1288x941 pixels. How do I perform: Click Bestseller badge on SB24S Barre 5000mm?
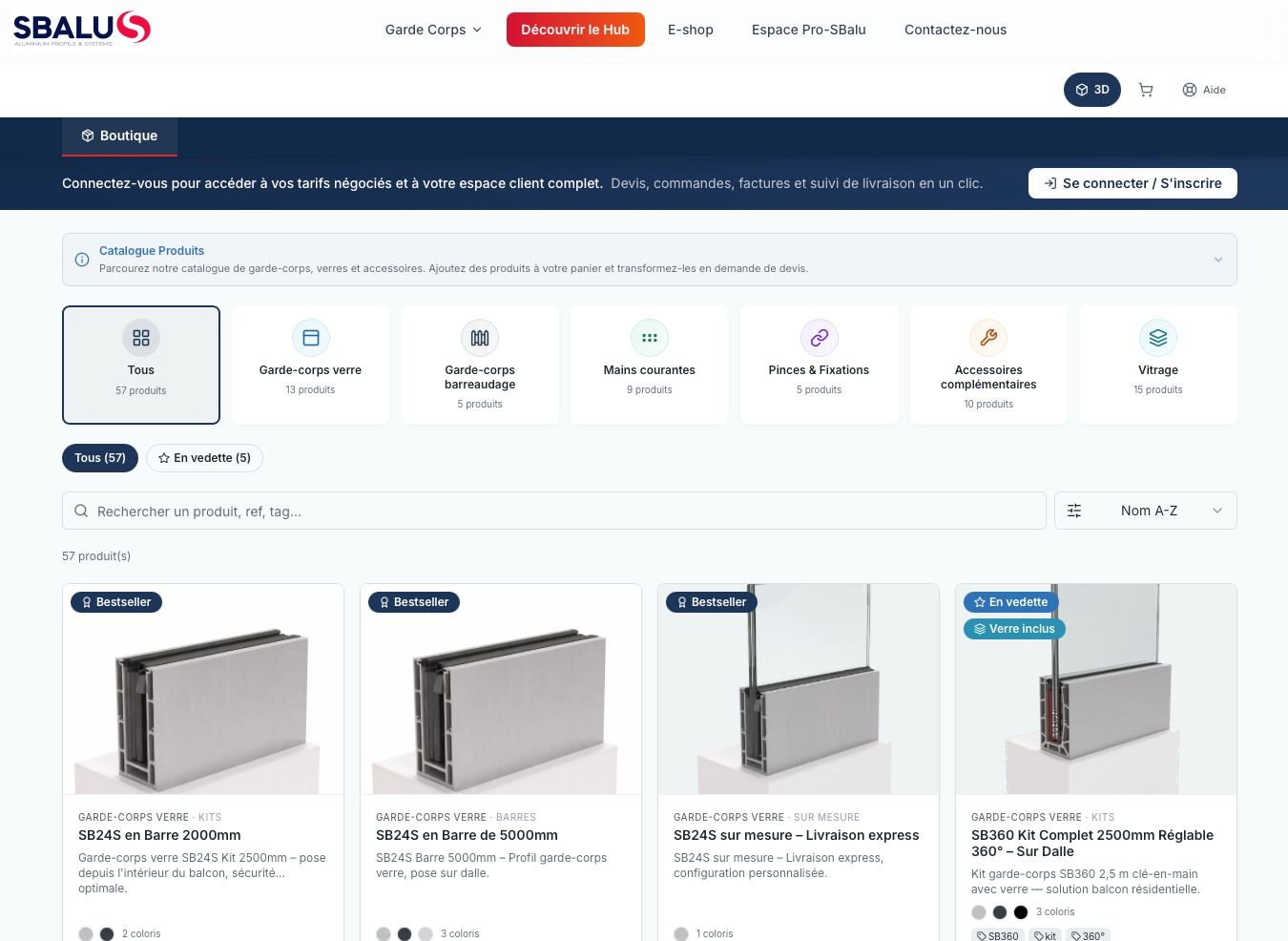click(414, 602)
